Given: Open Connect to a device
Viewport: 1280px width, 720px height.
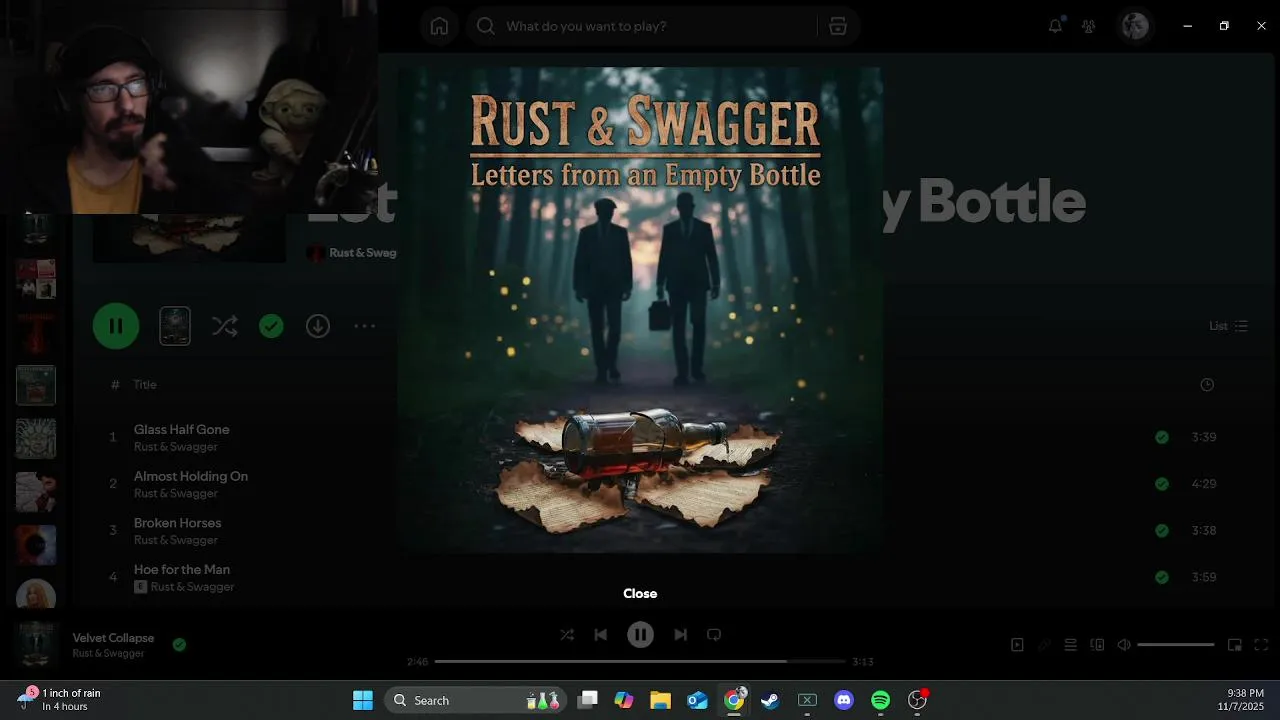Looking at the screenshot, I should (1097, 645).
